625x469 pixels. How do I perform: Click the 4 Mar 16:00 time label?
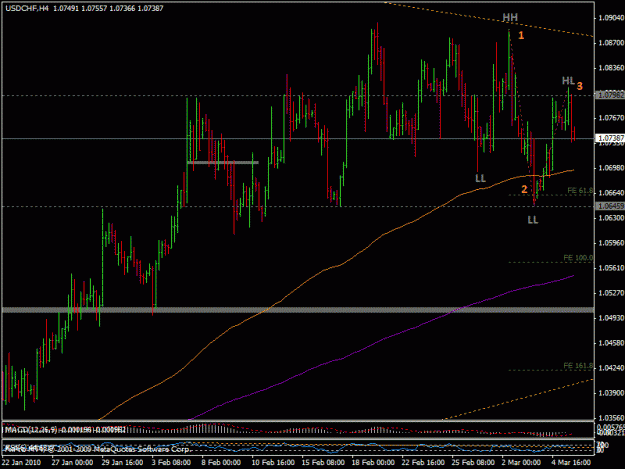coord(572,462)
